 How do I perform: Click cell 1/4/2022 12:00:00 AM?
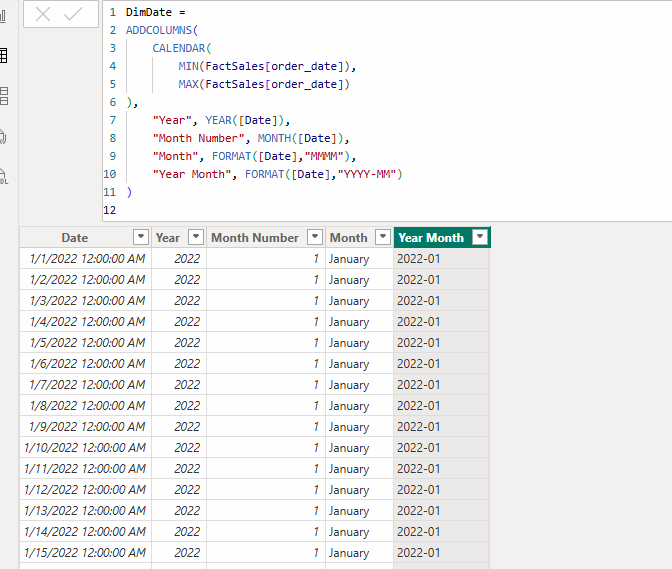87,322
